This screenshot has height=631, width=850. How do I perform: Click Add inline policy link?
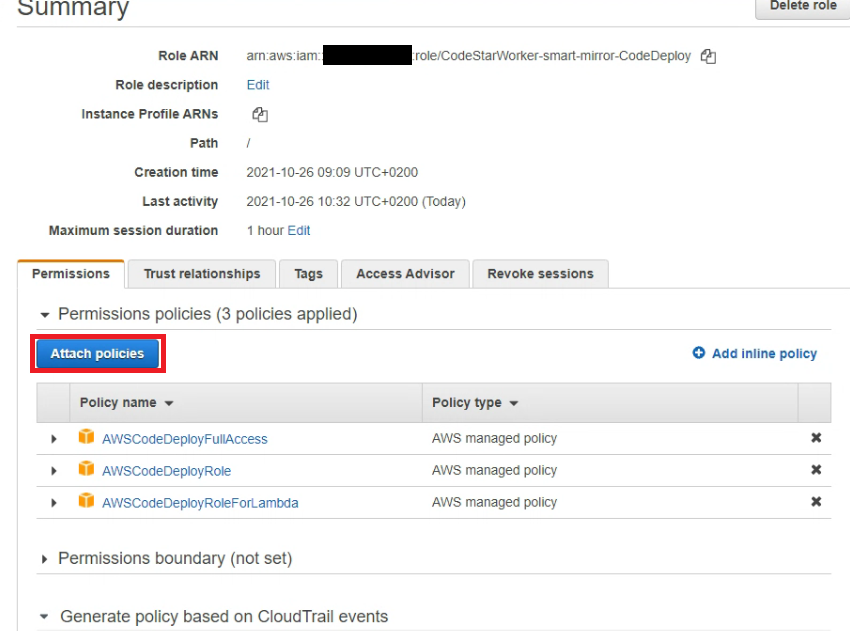[x=764, y=353]
